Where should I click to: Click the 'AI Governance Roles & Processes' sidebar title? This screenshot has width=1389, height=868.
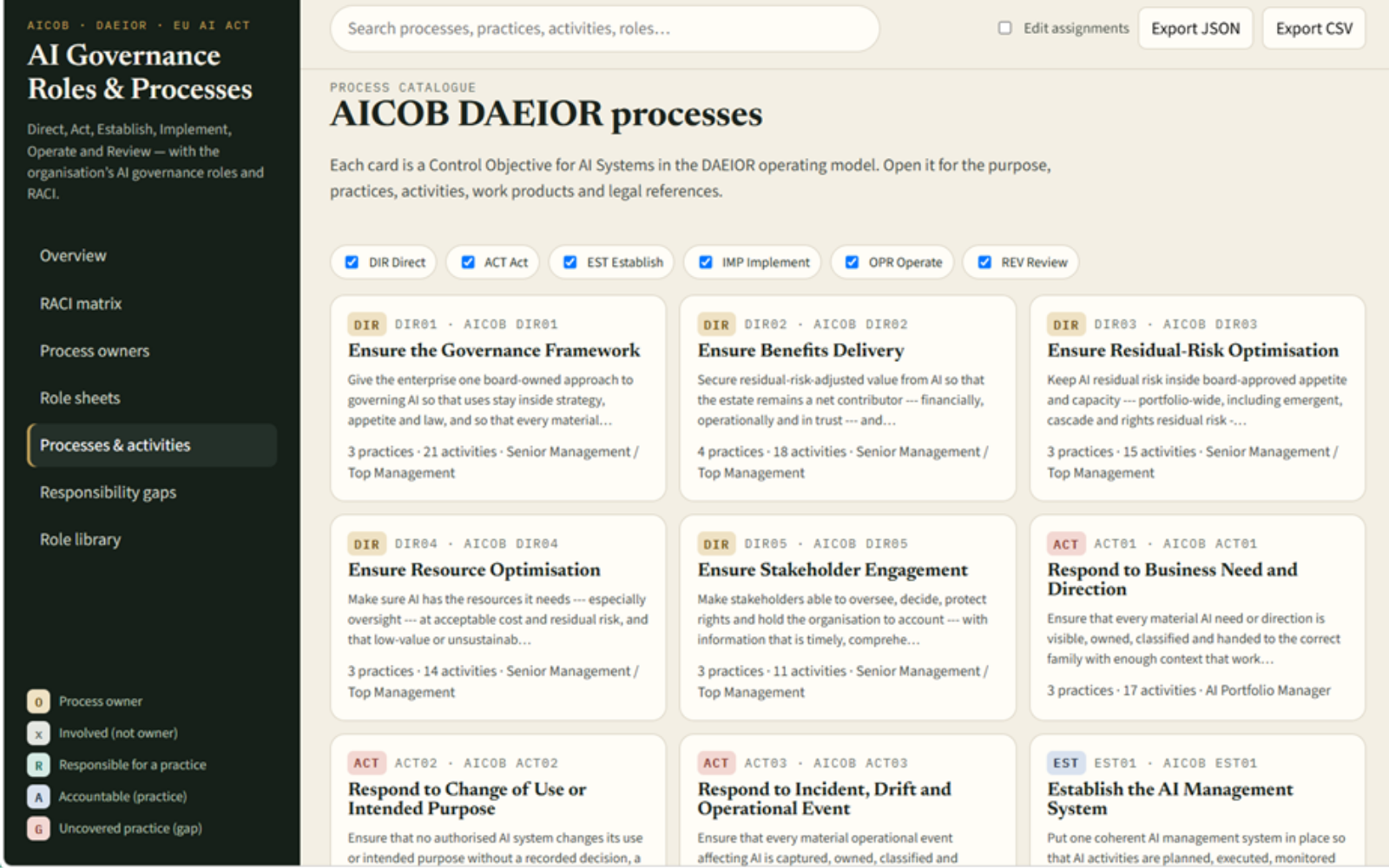(x=140, y=72)
